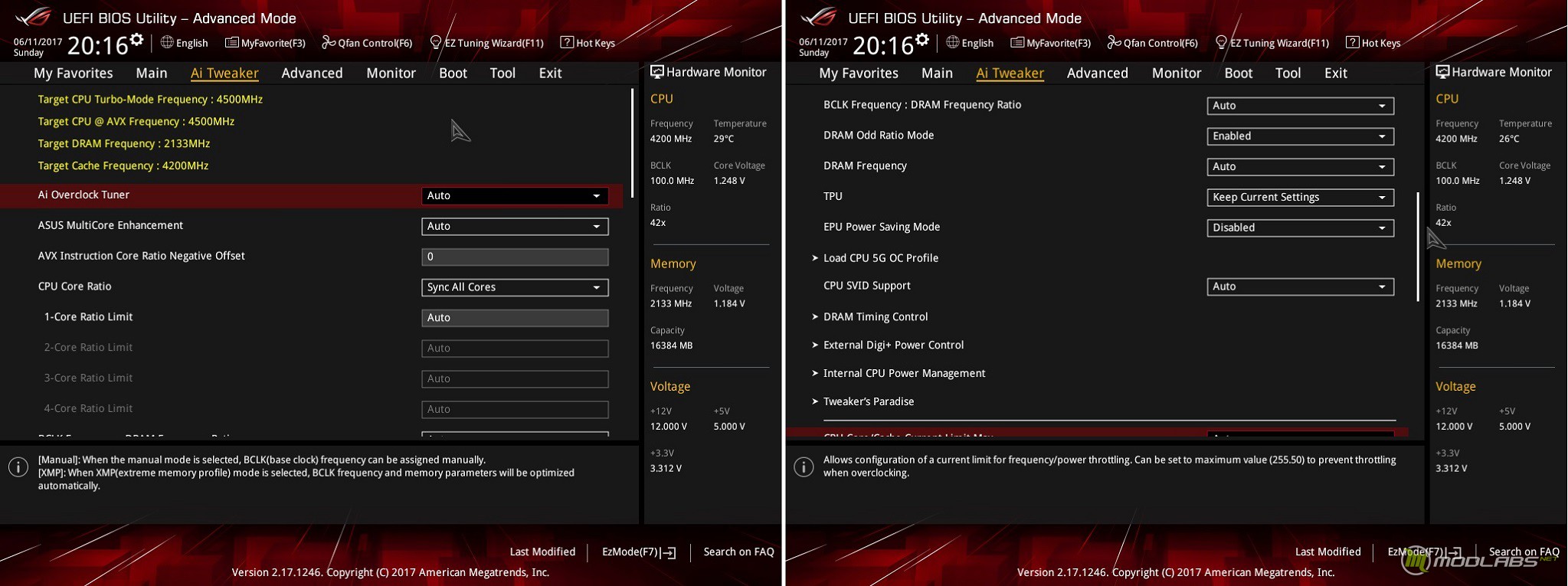
Task: Open MyFavorite(F3) in left window
Action: pos(265,43)
